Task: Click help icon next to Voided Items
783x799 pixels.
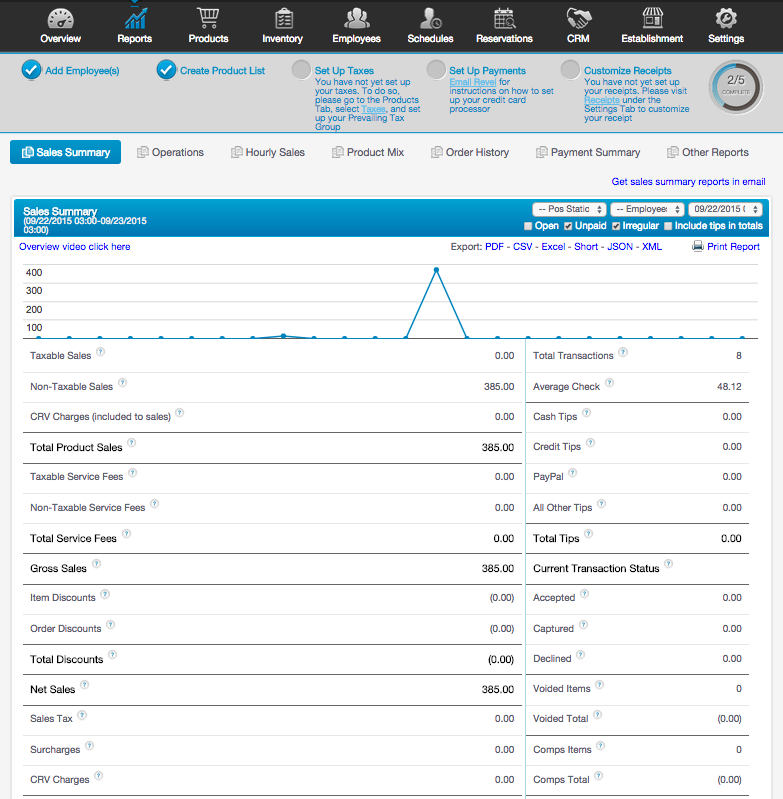Action: 600,685
